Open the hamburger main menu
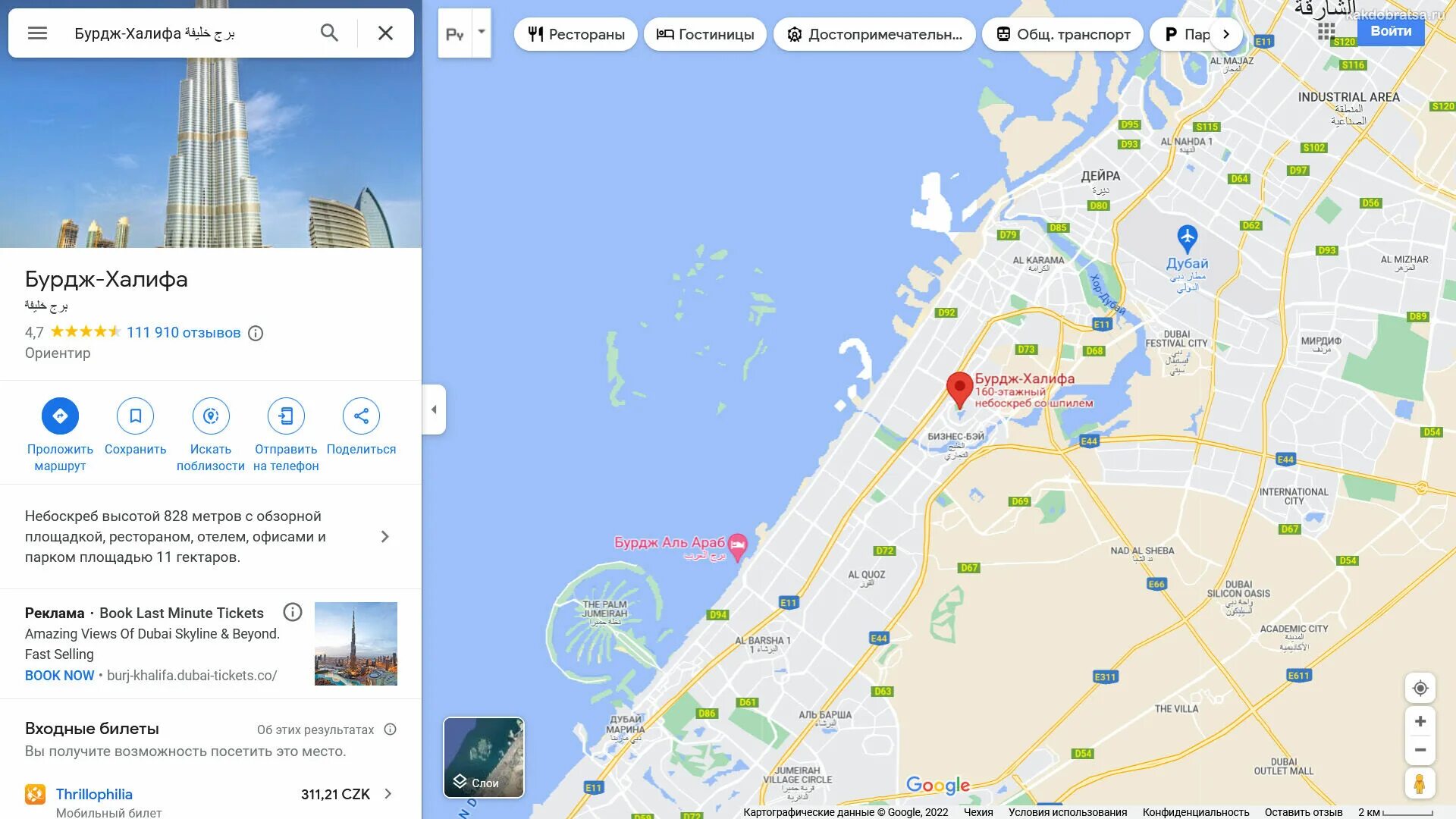 click(x=37, y=33)
